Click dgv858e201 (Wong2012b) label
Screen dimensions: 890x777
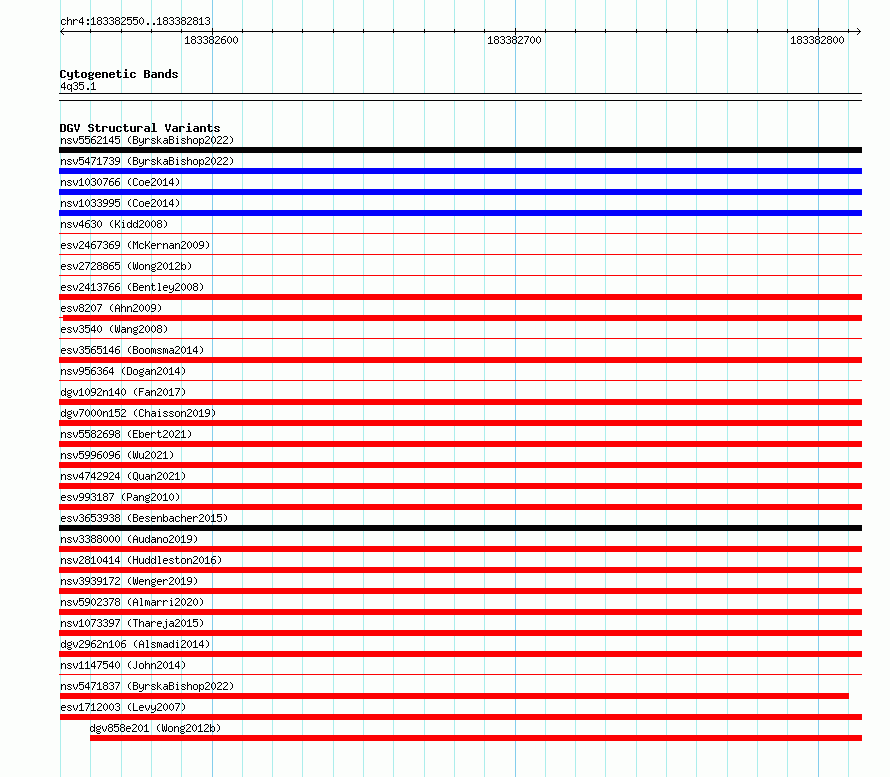tap(156, 728)
